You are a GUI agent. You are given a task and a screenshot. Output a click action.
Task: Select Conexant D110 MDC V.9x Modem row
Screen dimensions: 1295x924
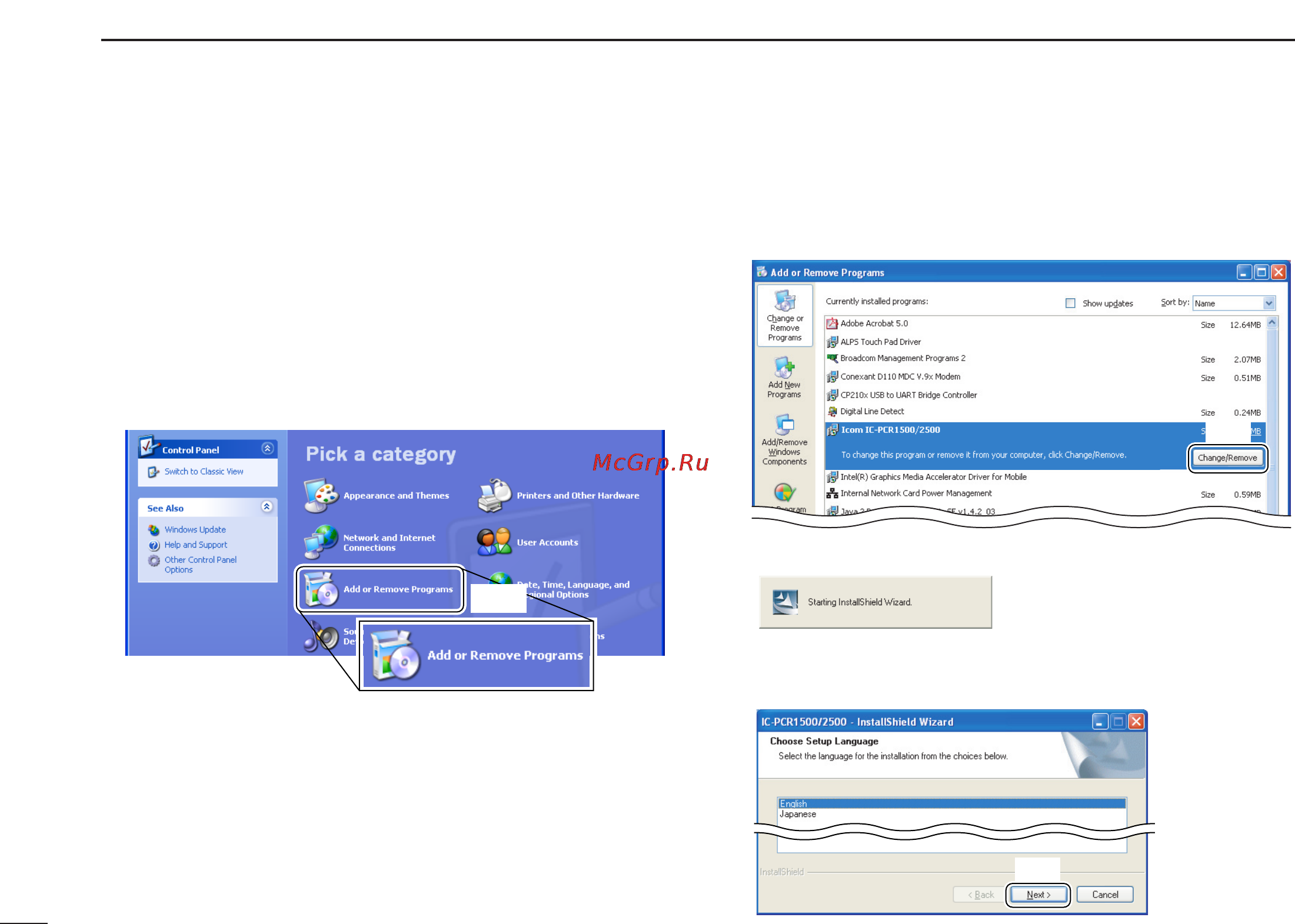1045,377
